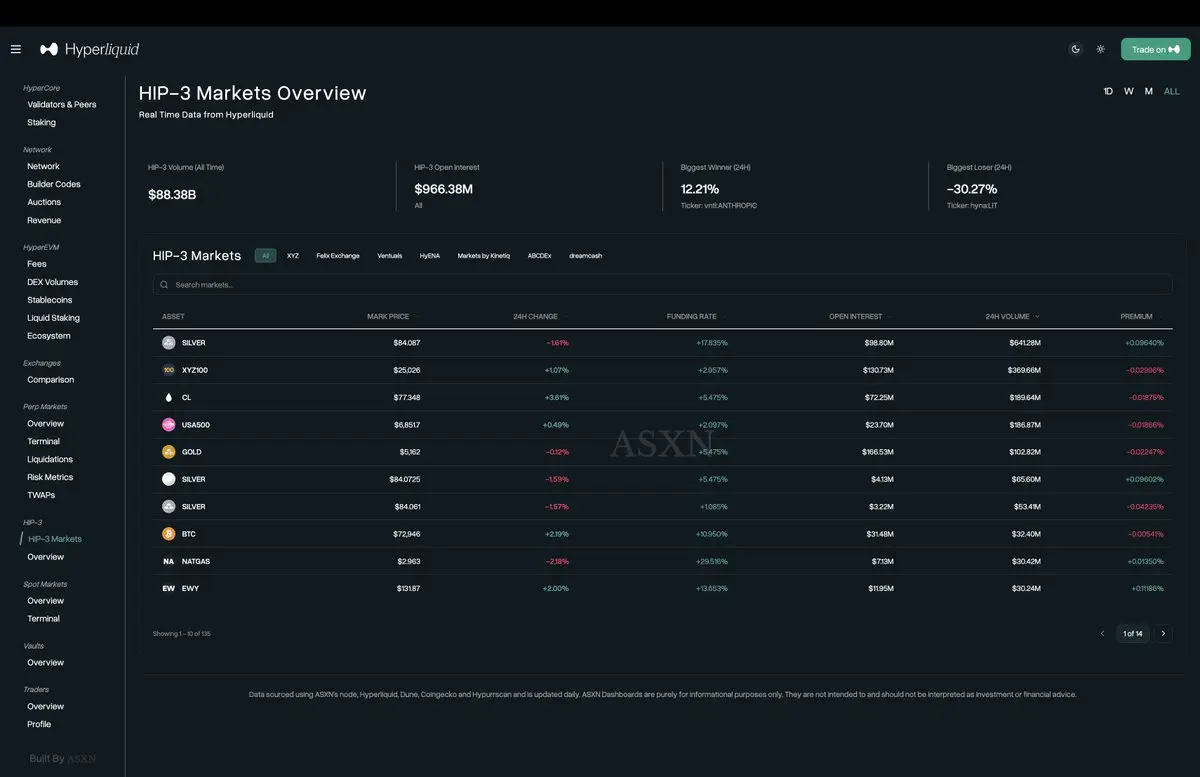
Task: Filter markets by HyENA
Action: [430, 255]
